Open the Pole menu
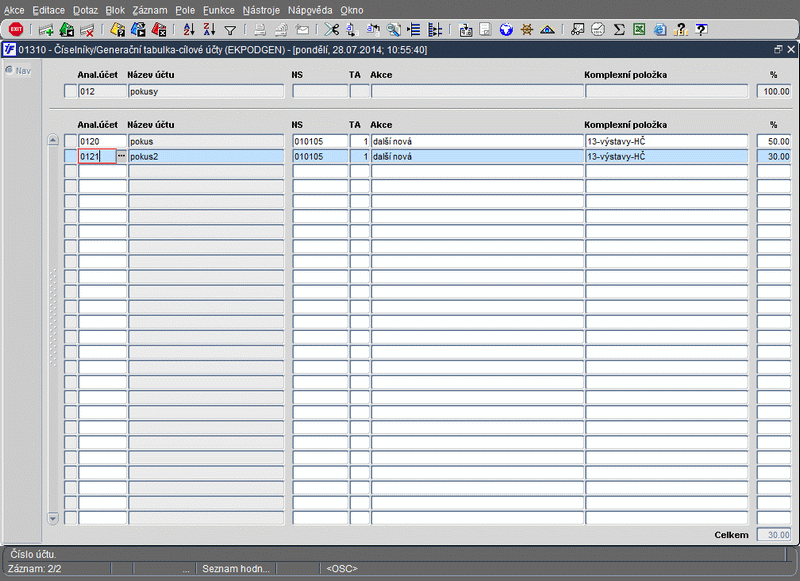Viewport: 800px width, 581px height. click(185, 10)
